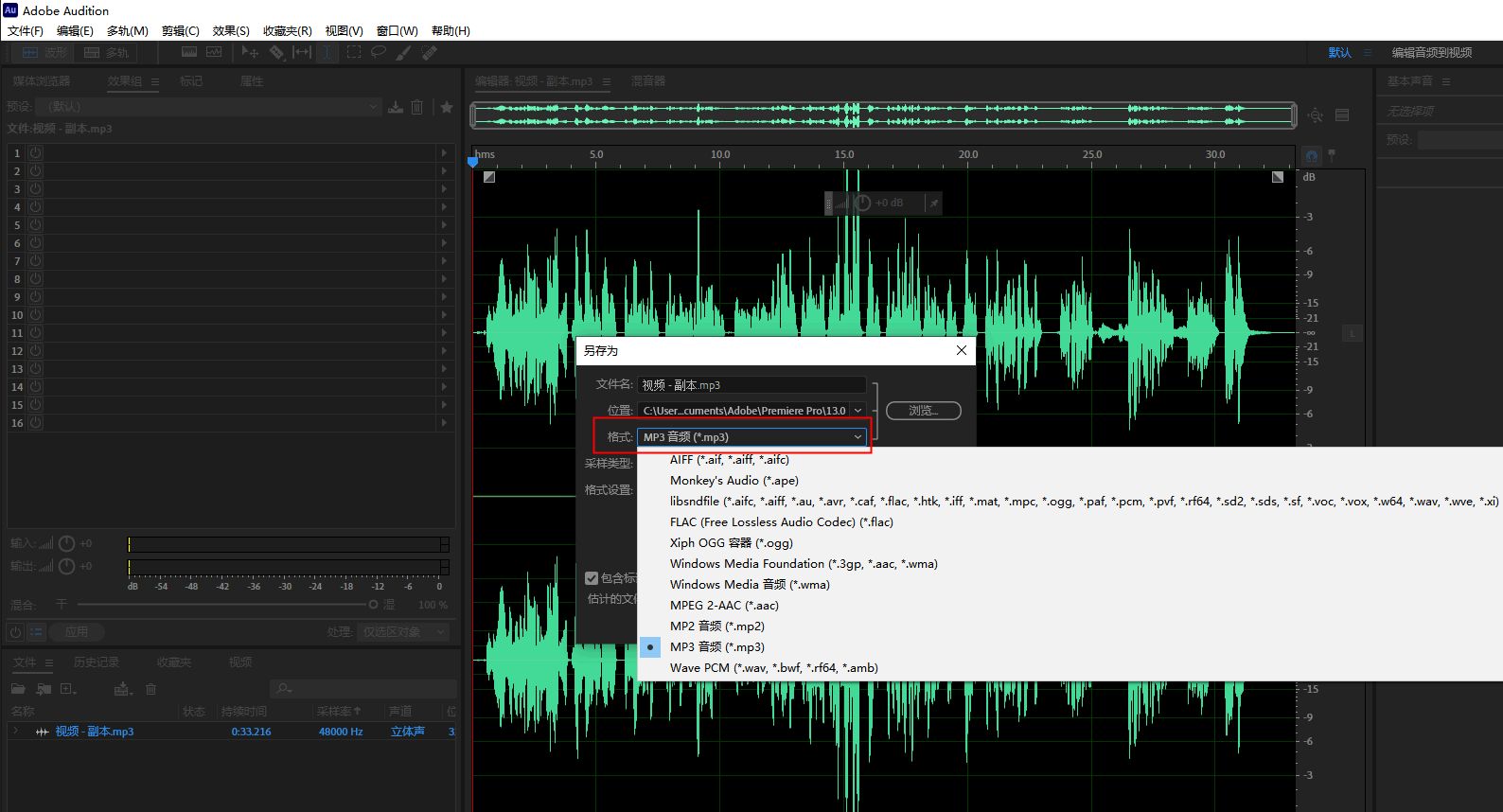Viewport: 1503px width, 812px height.
Task: Click the 浏览... browse button
Action: [924, 411]
